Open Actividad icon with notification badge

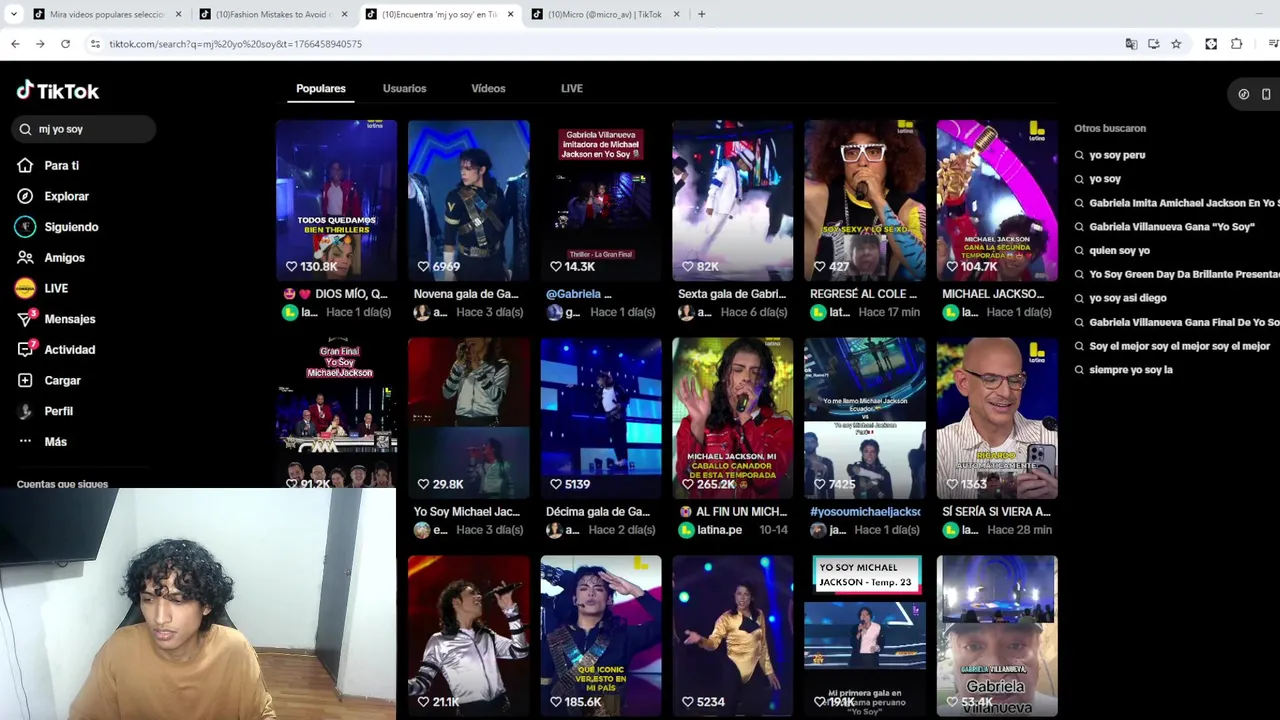point(26,349)
